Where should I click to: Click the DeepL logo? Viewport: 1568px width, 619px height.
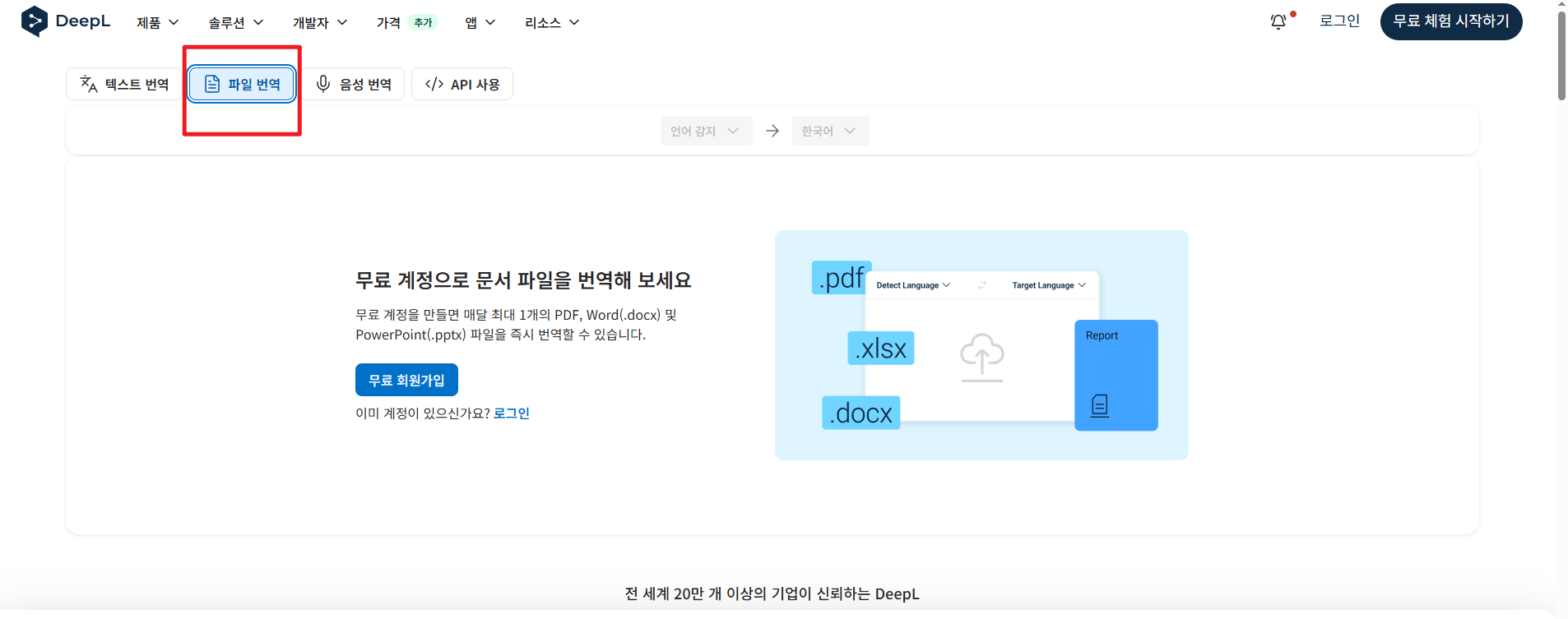click(66, 21)
